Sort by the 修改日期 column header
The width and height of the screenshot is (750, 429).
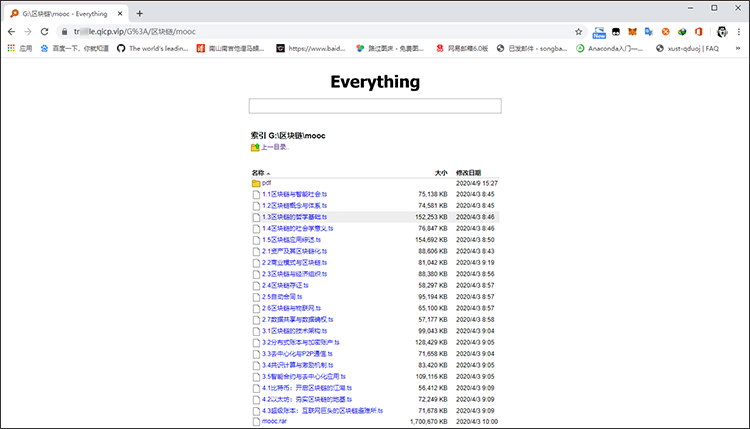[468, 172]
